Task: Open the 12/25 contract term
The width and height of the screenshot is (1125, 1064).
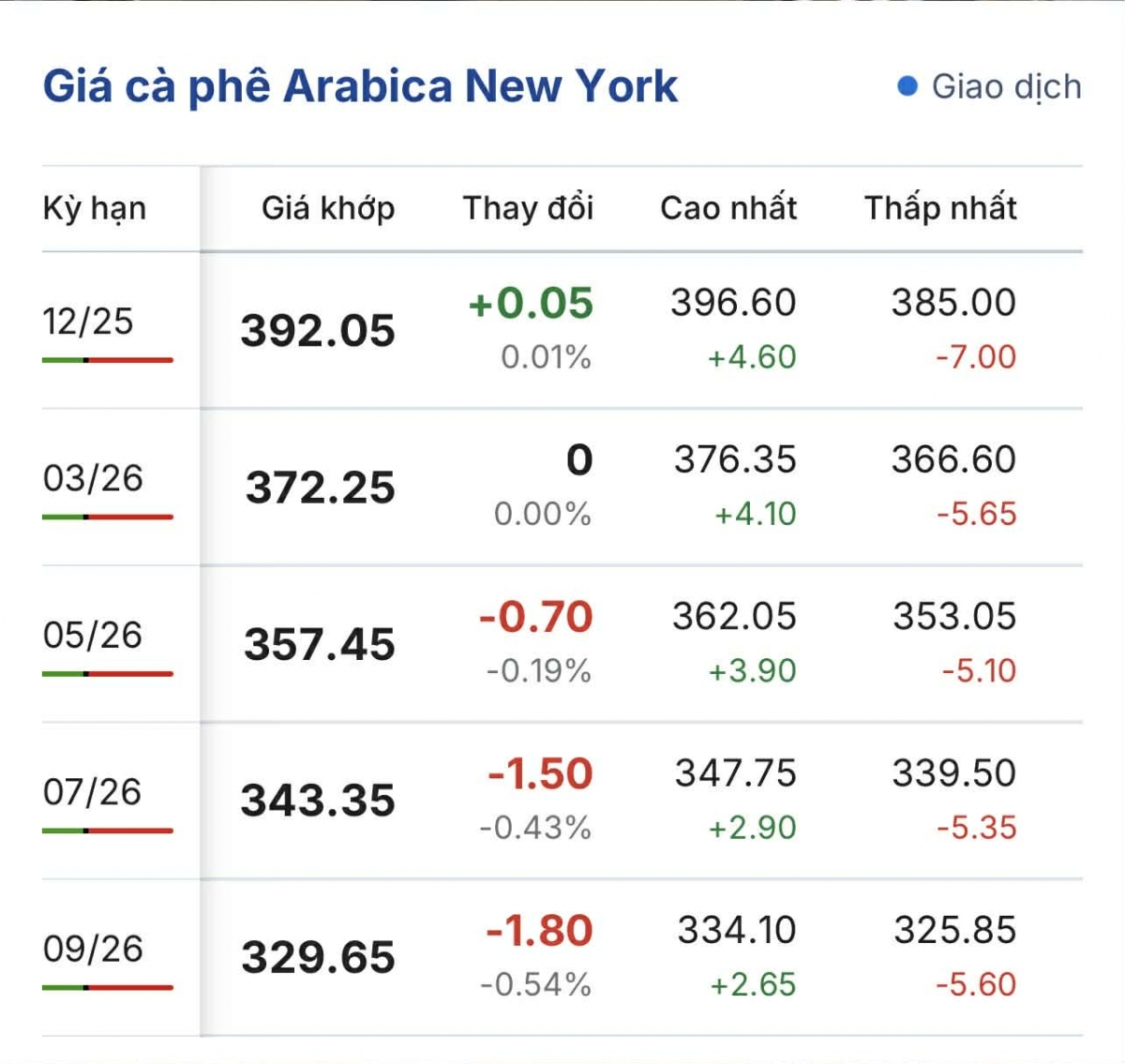Action: tap(88, 322)
